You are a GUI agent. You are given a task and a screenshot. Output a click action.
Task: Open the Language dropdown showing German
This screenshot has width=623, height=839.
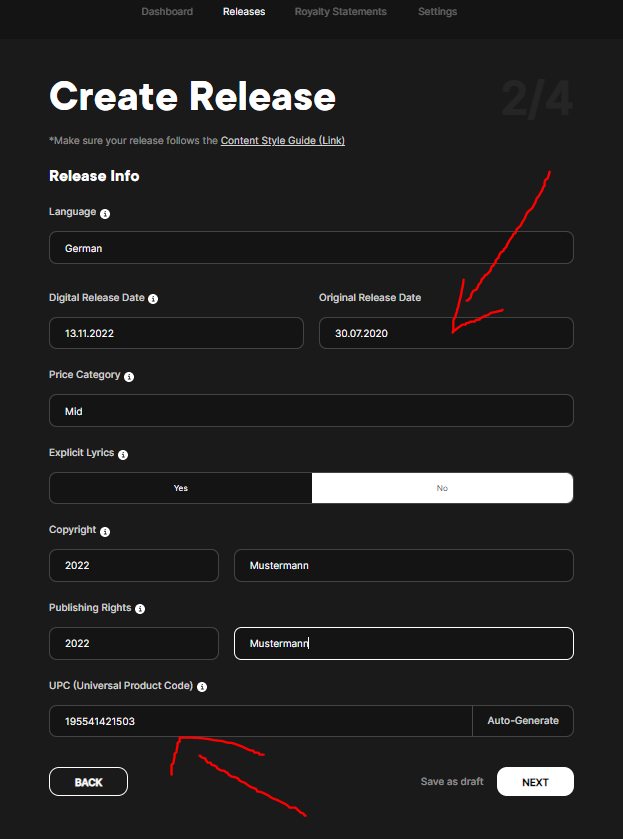tap(312, 248)
